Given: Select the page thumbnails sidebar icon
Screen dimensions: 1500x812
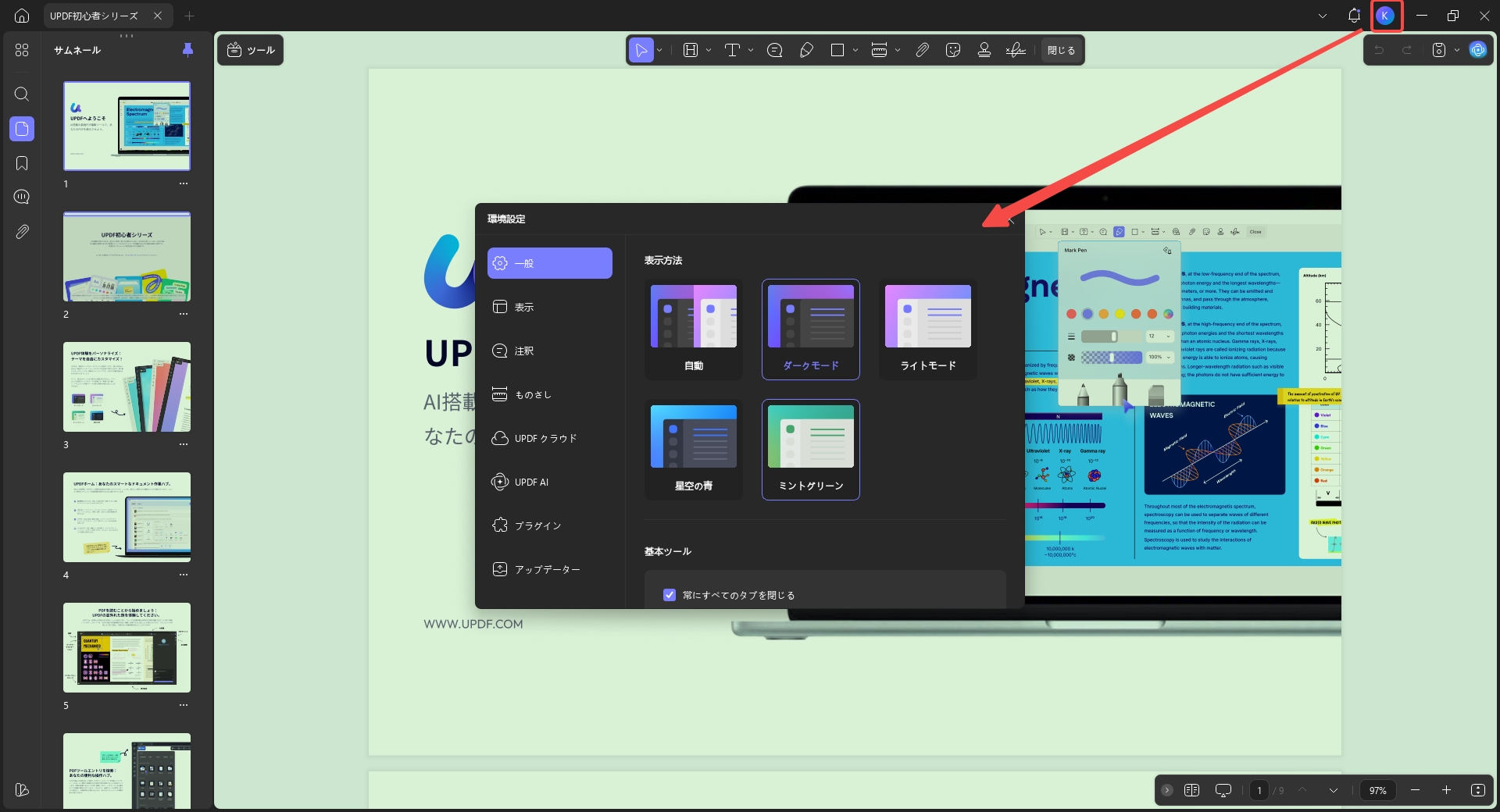Looking at the screenshot, I should [22, 129].
